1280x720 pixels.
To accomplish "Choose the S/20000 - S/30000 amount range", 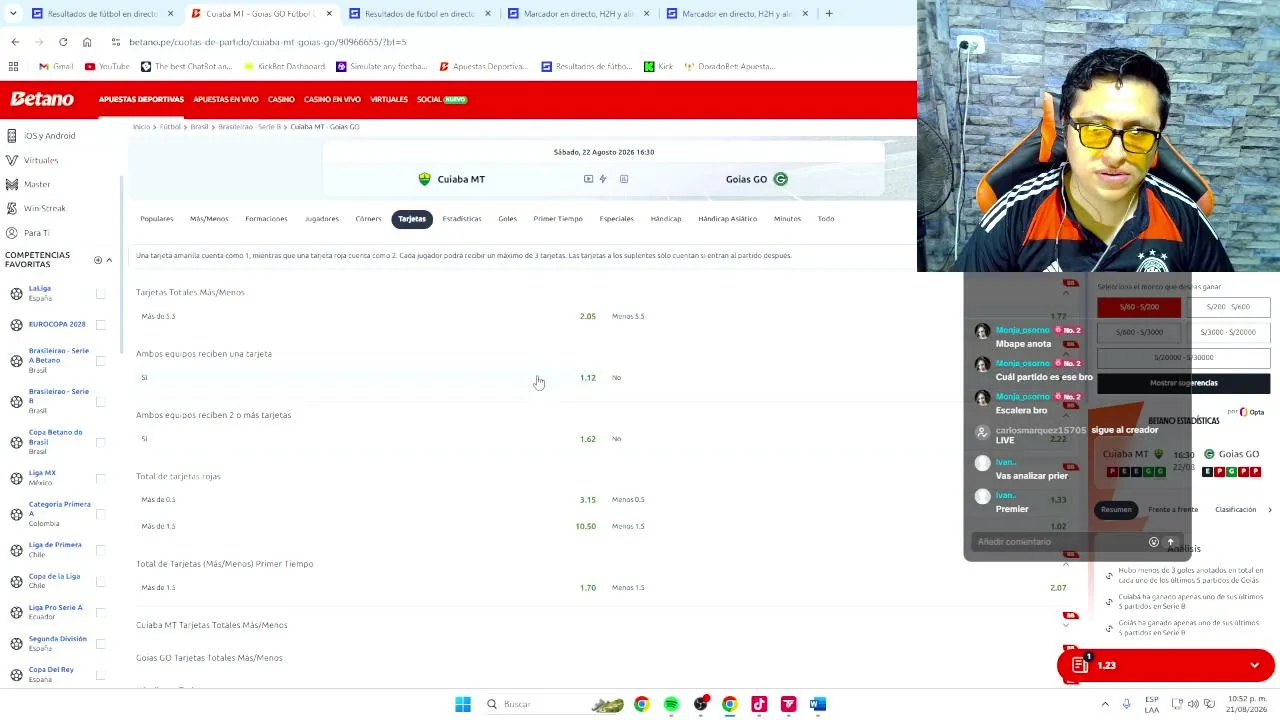I will tap(1184, 357).
